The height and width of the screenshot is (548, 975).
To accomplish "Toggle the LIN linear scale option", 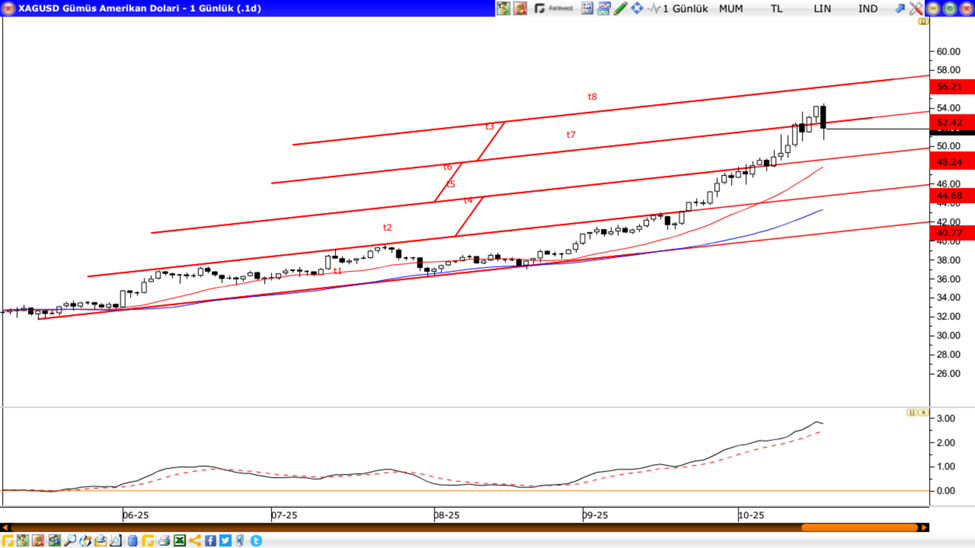I will tap(822, 8).
